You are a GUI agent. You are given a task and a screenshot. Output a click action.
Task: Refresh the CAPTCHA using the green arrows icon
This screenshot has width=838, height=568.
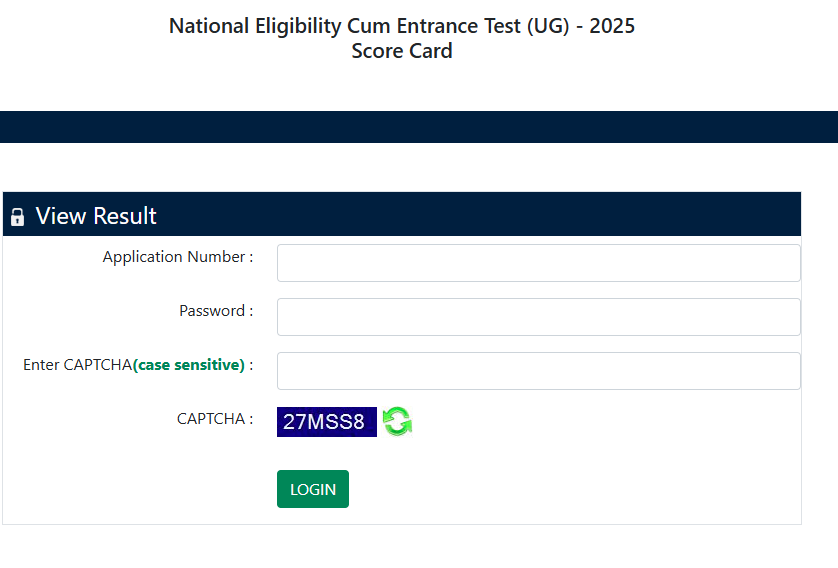coord(398,421)
